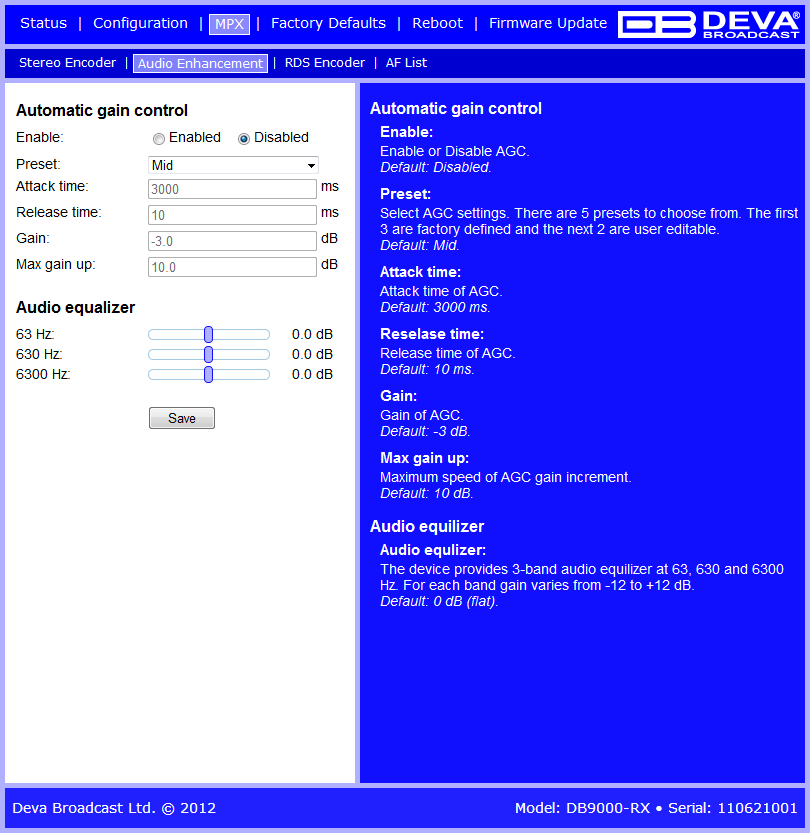Open the AF List sub-tab
Screen dimensions: 810x833
tap(406, 63)
